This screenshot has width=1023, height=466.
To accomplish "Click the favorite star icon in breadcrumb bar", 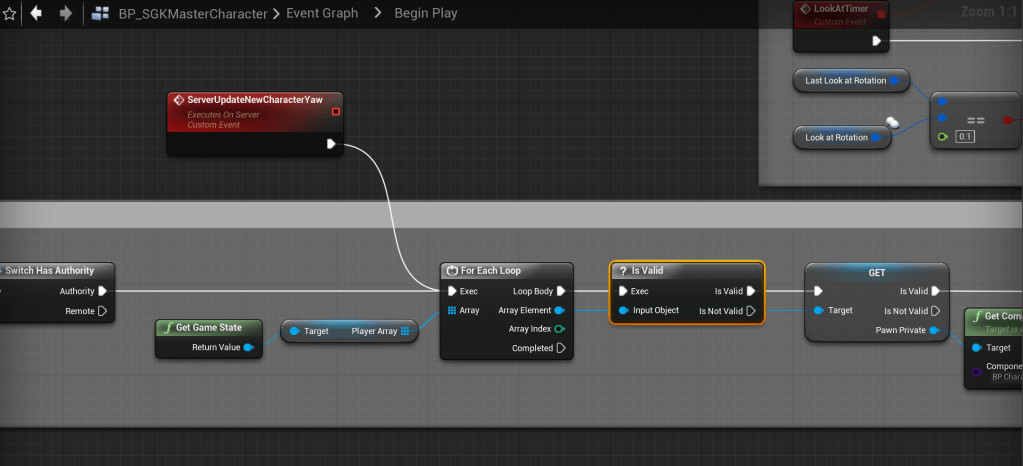I will (x=10, y=14).
